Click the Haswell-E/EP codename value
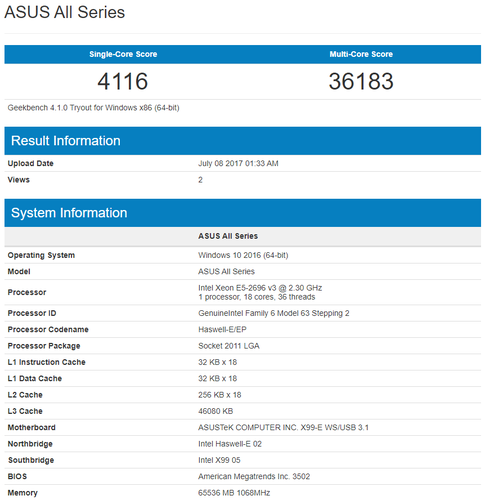The height and width of the screenshot is (500, 485). 222,330
